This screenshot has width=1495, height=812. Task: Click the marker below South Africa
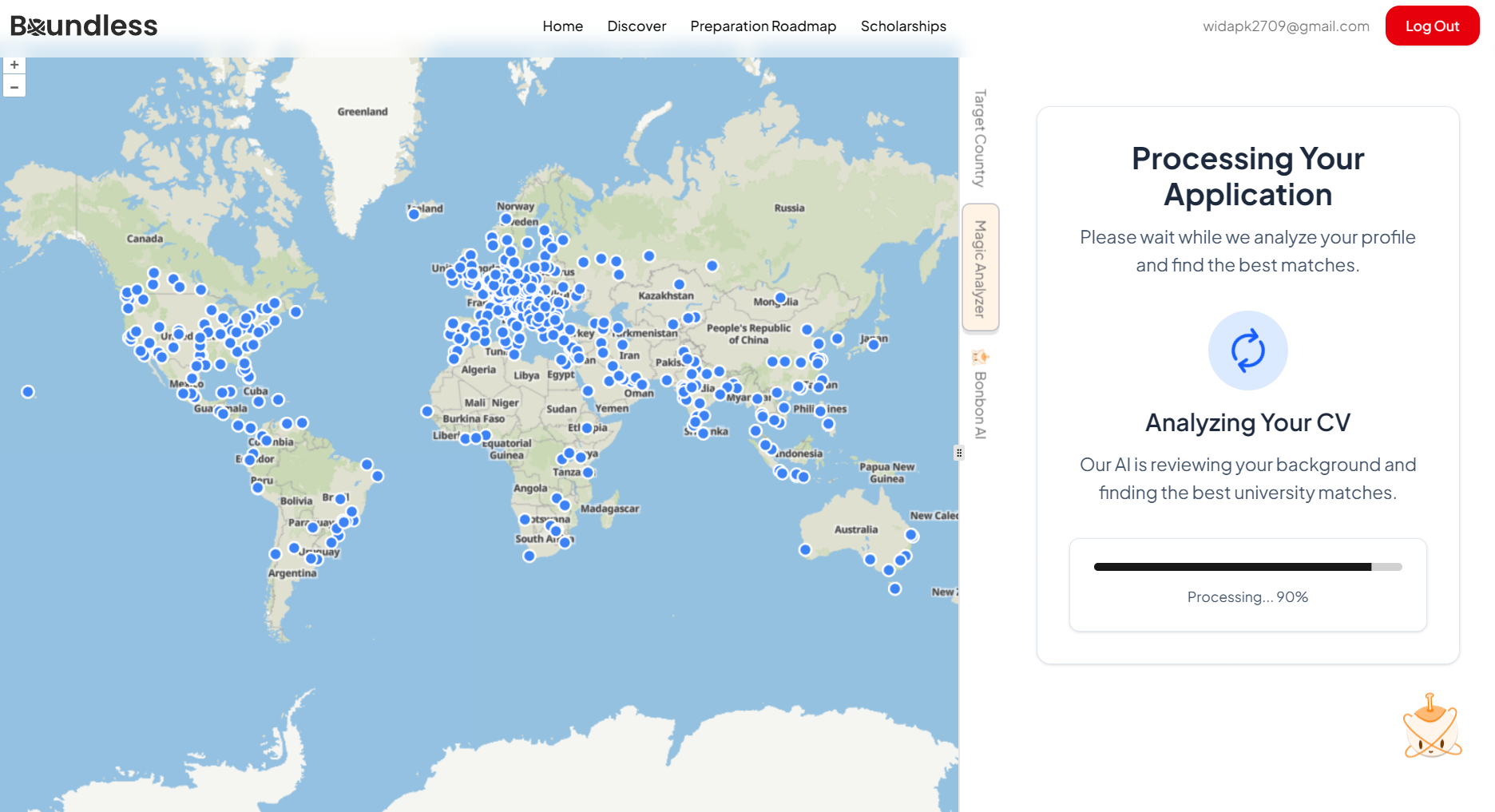click(x=529, y=556)
